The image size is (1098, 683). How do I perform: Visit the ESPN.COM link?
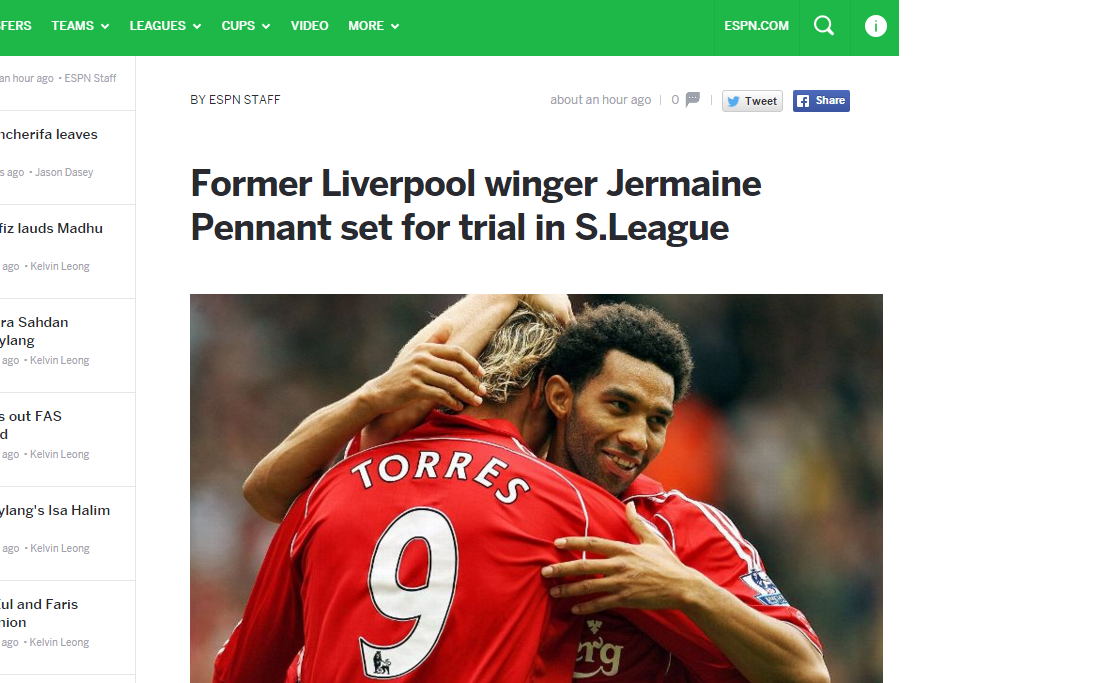coord(756,26)
